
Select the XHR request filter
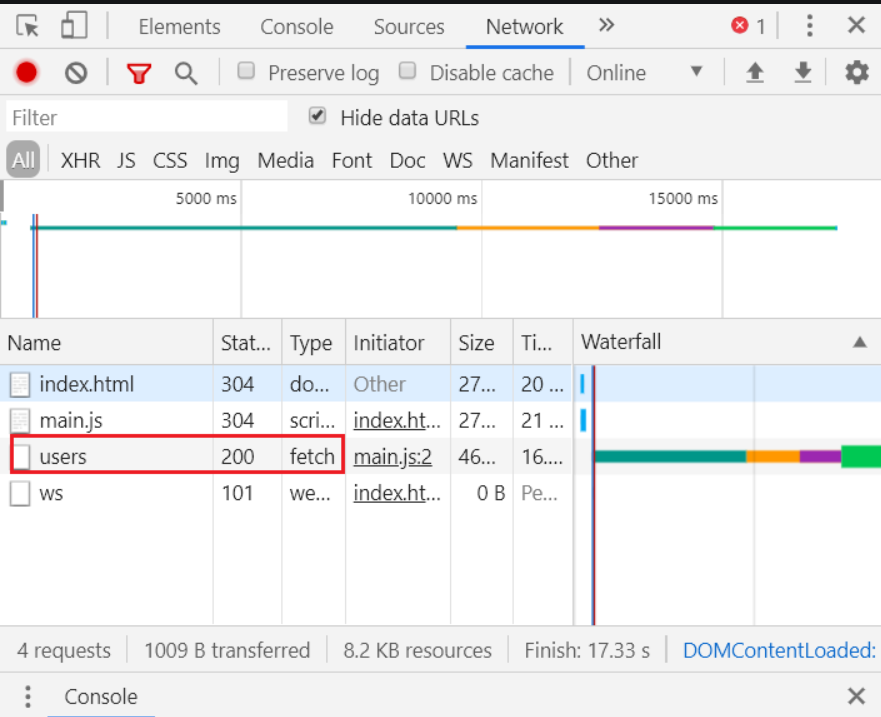80,160
